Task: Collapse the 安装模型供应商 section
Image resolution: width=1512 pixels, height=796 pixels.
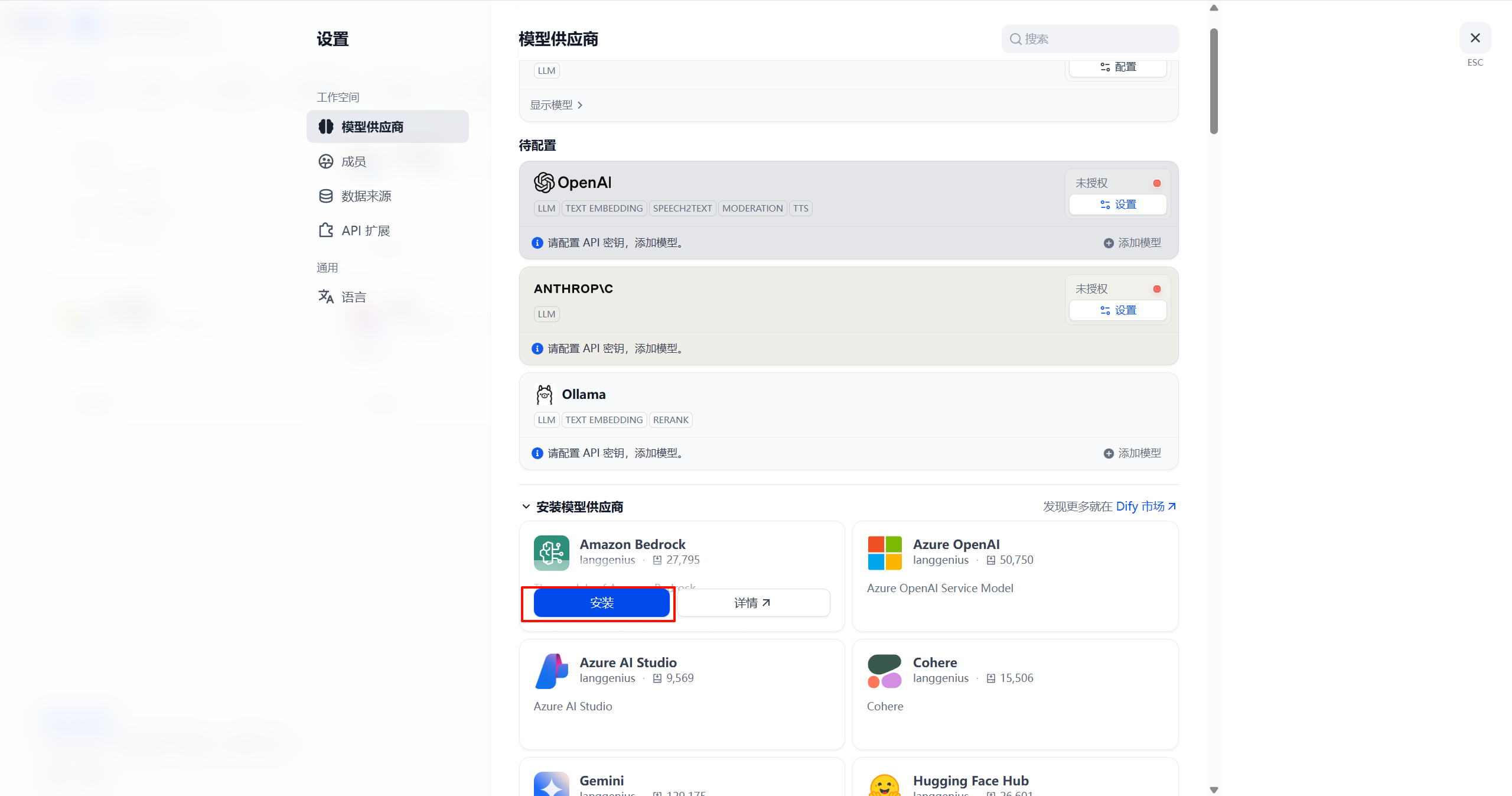Action: coord(526,506)
